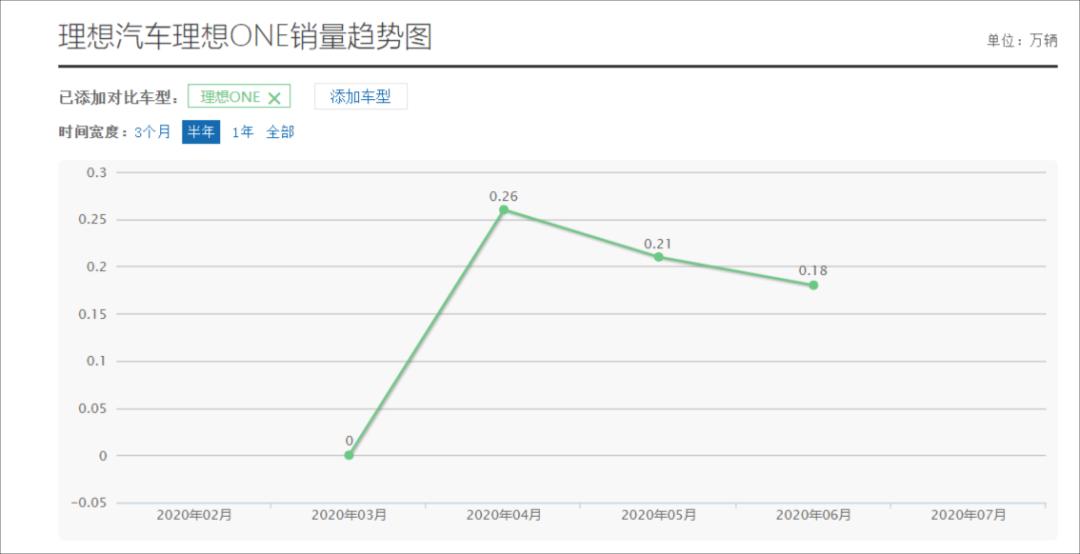Screen dimensions: 1080x554
Task: Click the 0.18 value label
Action: tap(813, 271)
